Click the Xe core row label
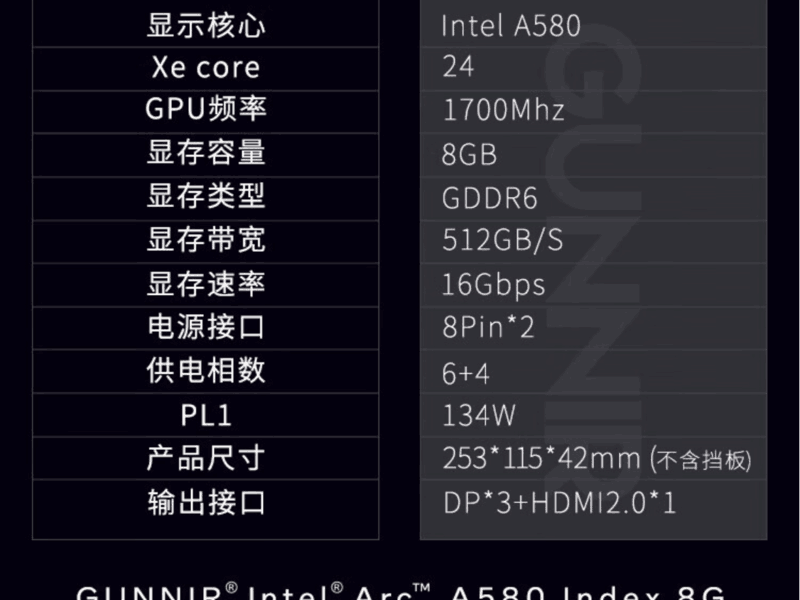800x600 pixels. tap(206, 68)
